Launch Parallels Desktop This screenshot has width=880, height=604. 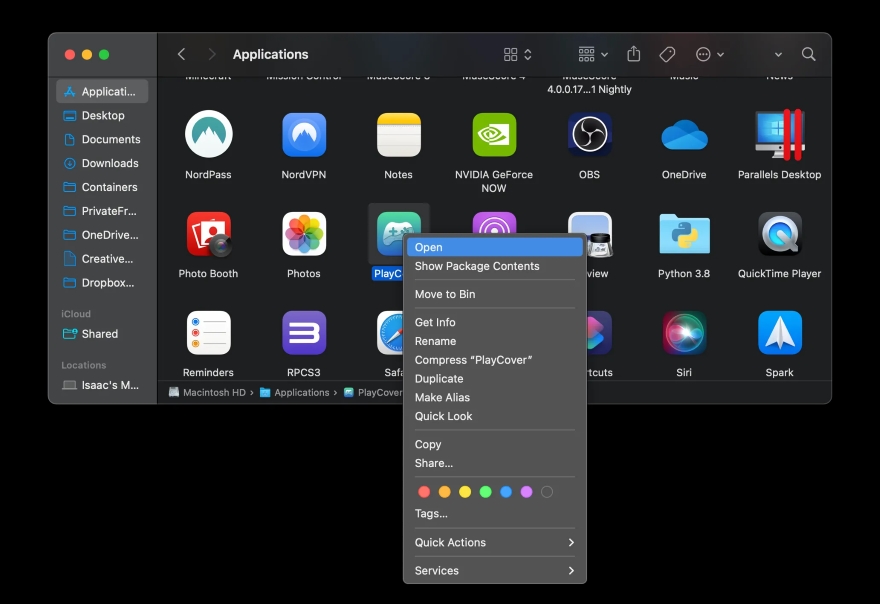coord(778,137)
